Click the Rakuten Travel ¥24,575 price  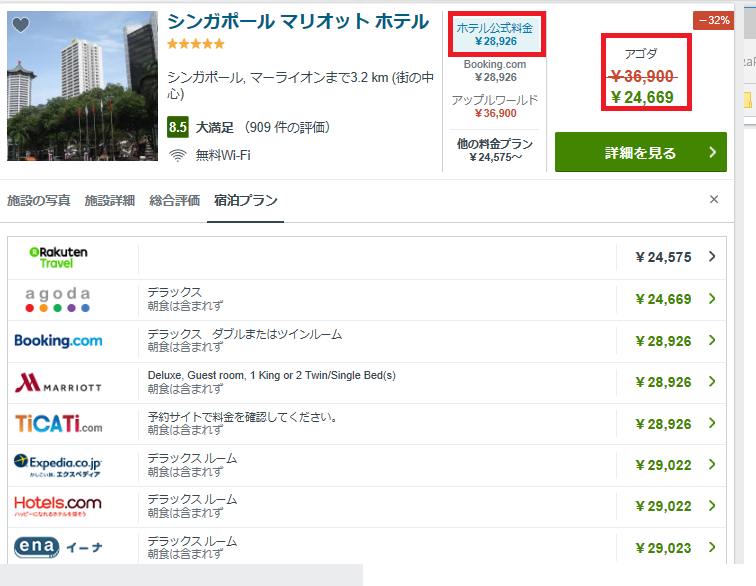[663, 257]
